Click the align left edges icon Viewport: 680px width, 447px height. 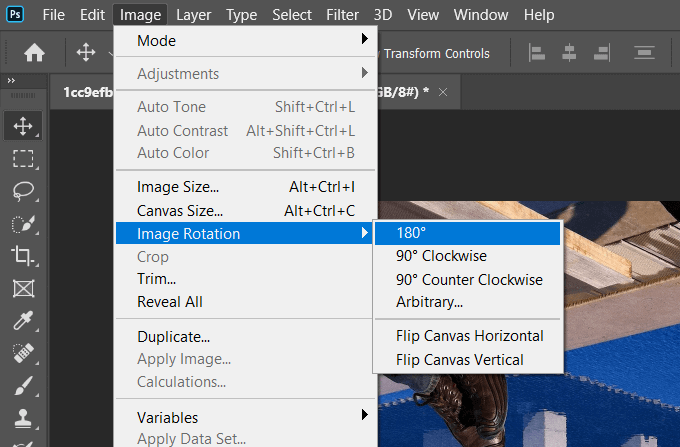[537, 53]
